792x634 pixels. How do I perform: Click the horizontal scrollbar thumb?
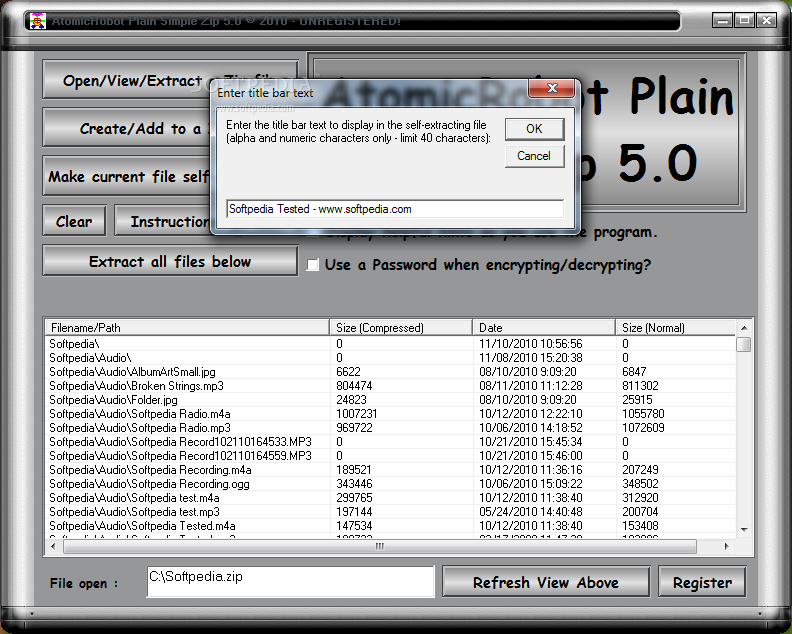tap(380, 546)
